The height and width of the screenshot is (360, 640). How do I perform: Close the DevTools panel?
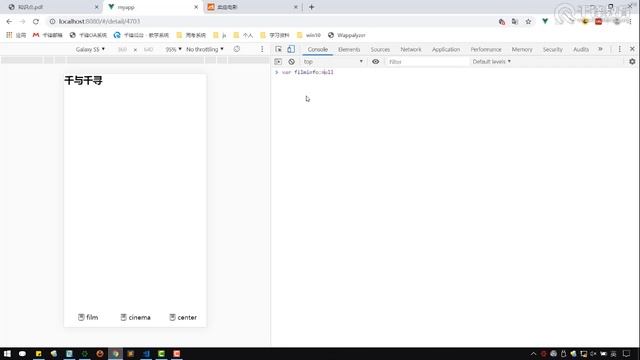coord(632,49)
